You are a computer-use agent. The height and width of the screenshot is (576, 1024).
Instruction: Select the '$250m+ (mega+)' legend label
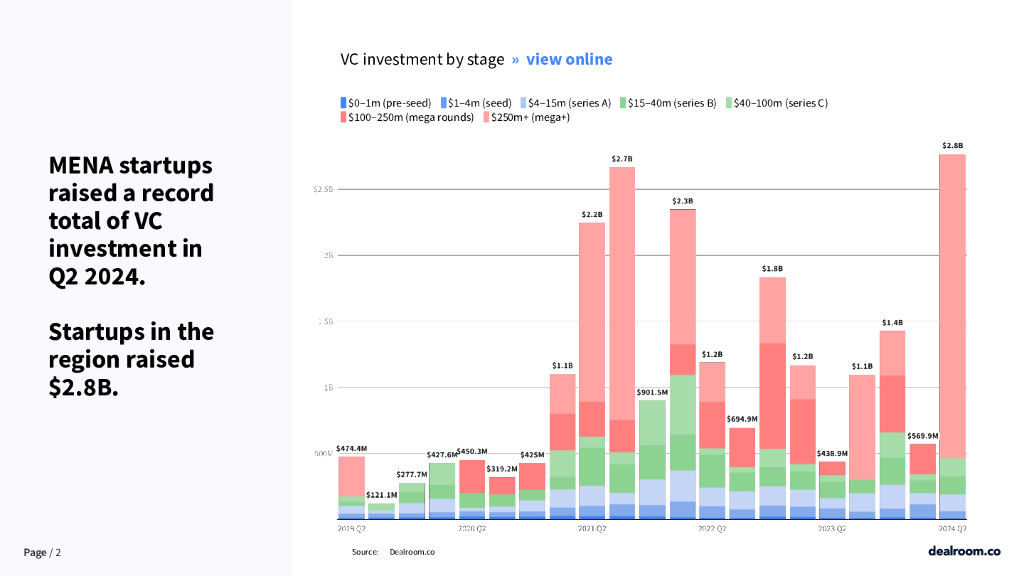pos(530,118)
